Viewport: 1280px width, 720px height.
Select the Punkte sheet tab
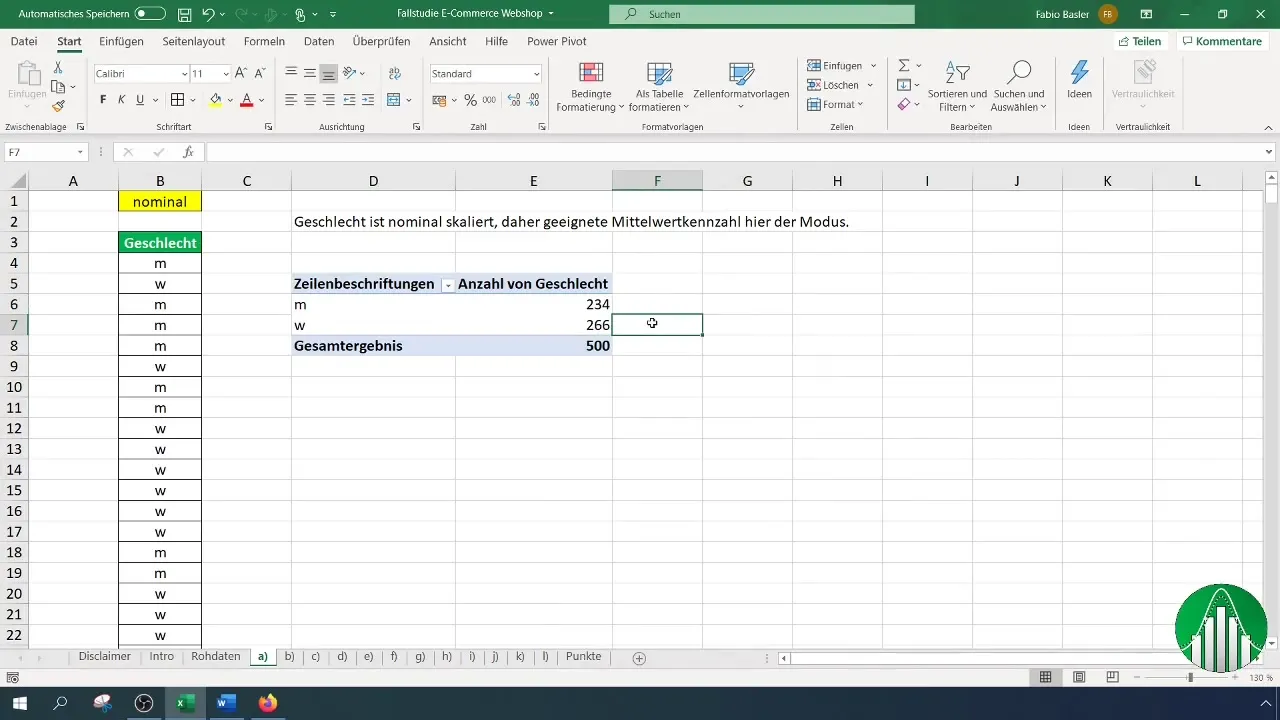pyautogui.click(x=583, y=656)
